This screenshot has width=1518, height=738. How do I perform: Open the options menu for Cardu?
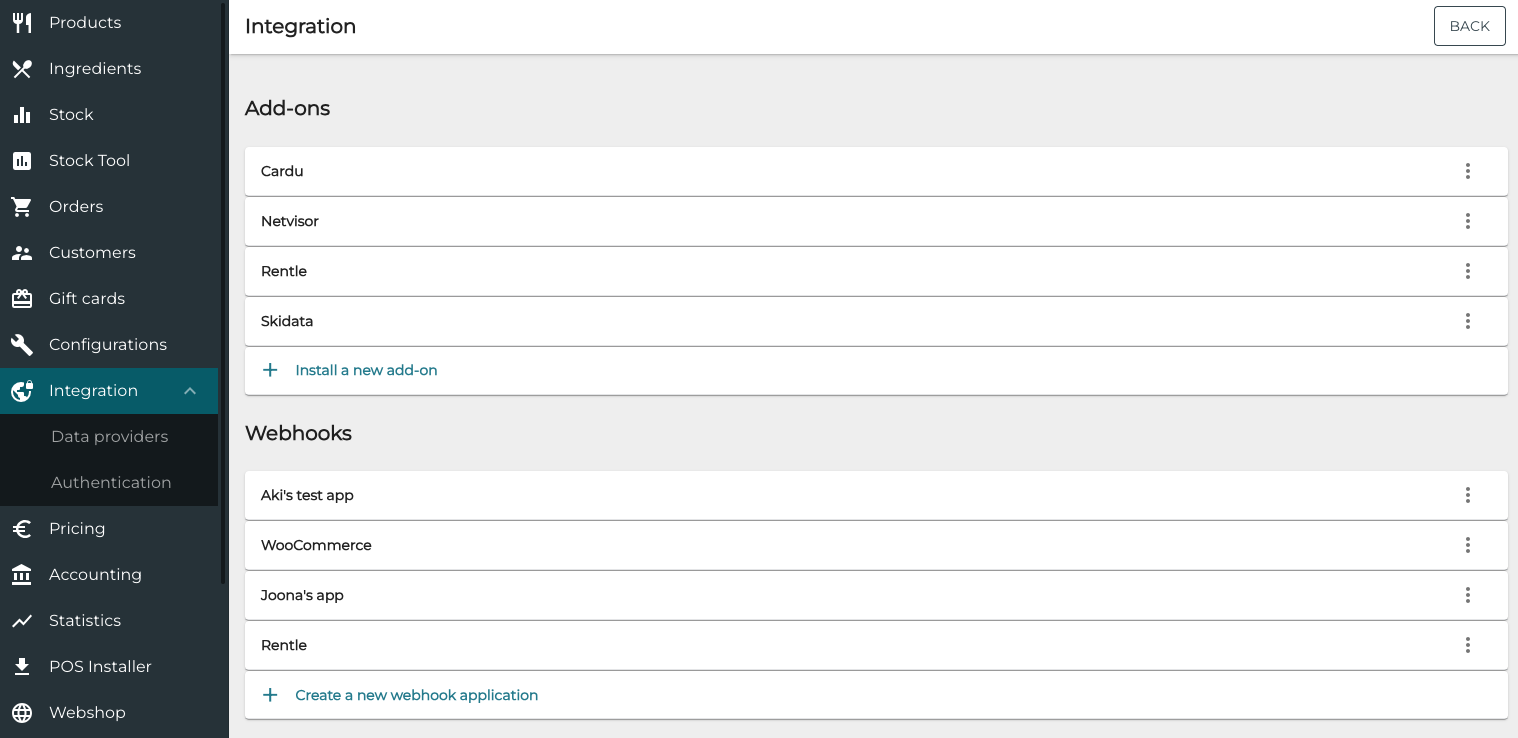click(x=1468, y=171)
